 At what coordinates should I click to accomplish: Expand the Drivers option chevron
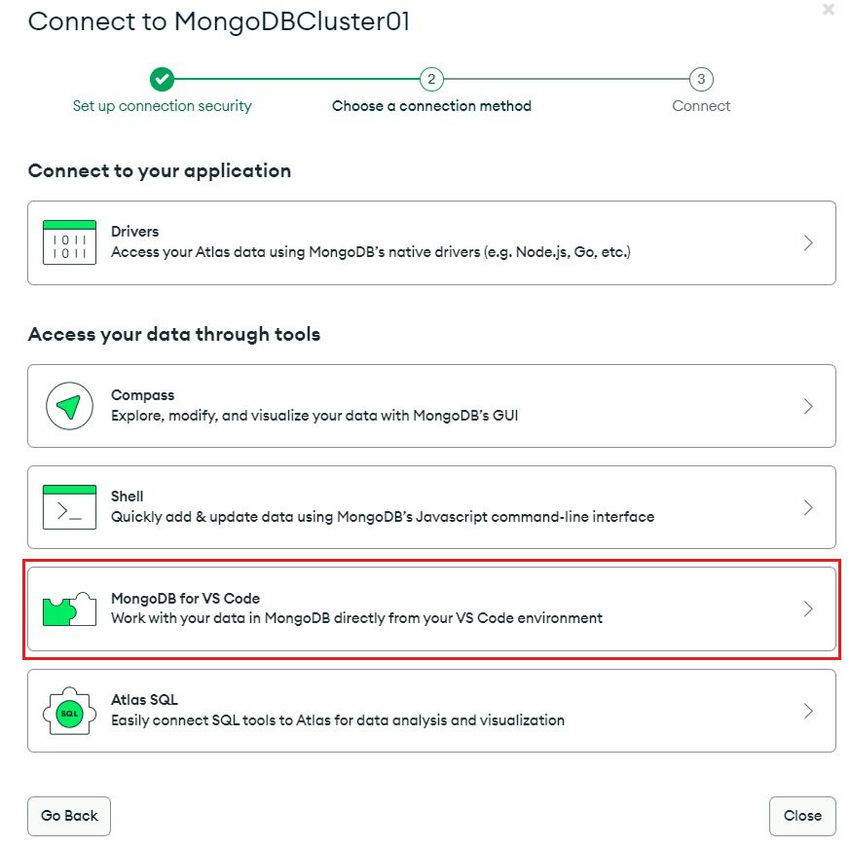[x=808, y=243]
